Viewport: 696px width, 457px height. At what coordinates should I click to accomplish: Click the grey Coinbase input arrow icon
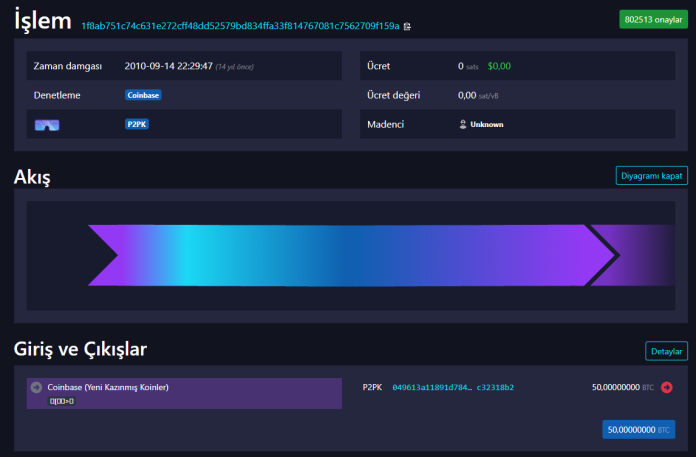point(36,387)
